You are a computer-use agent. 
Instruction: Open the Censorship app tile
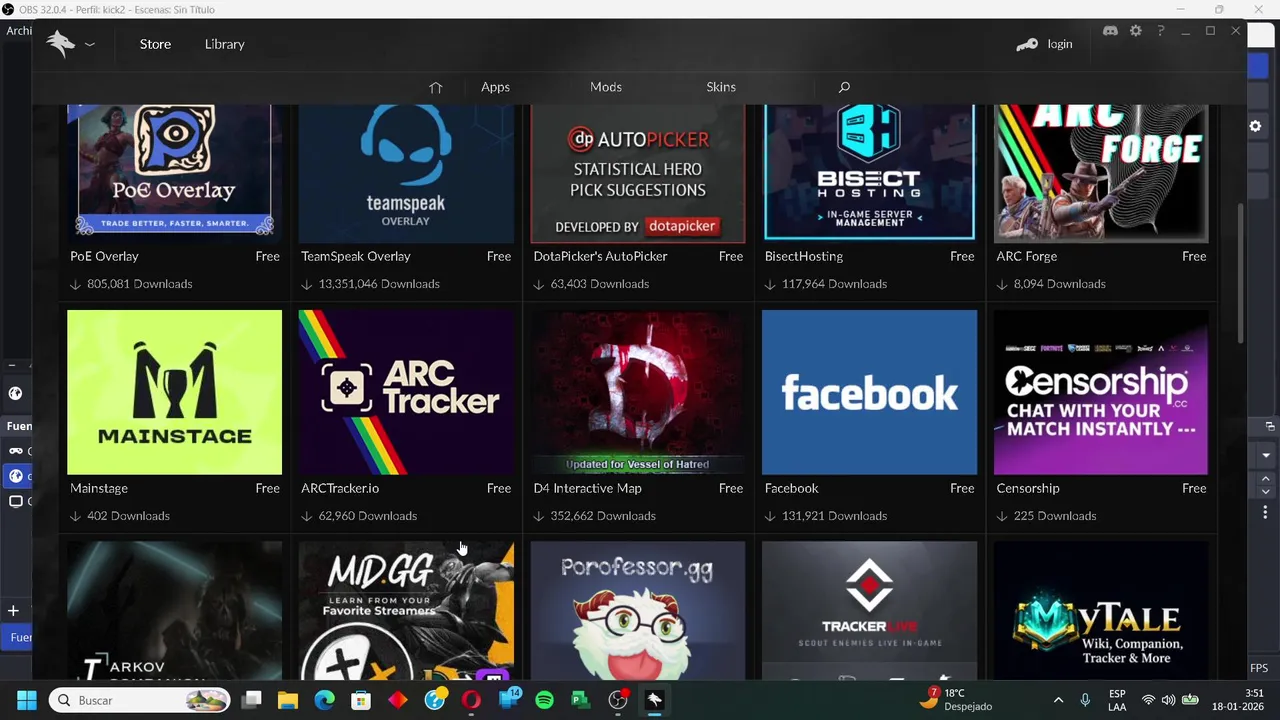click(x=1101, y=392)
